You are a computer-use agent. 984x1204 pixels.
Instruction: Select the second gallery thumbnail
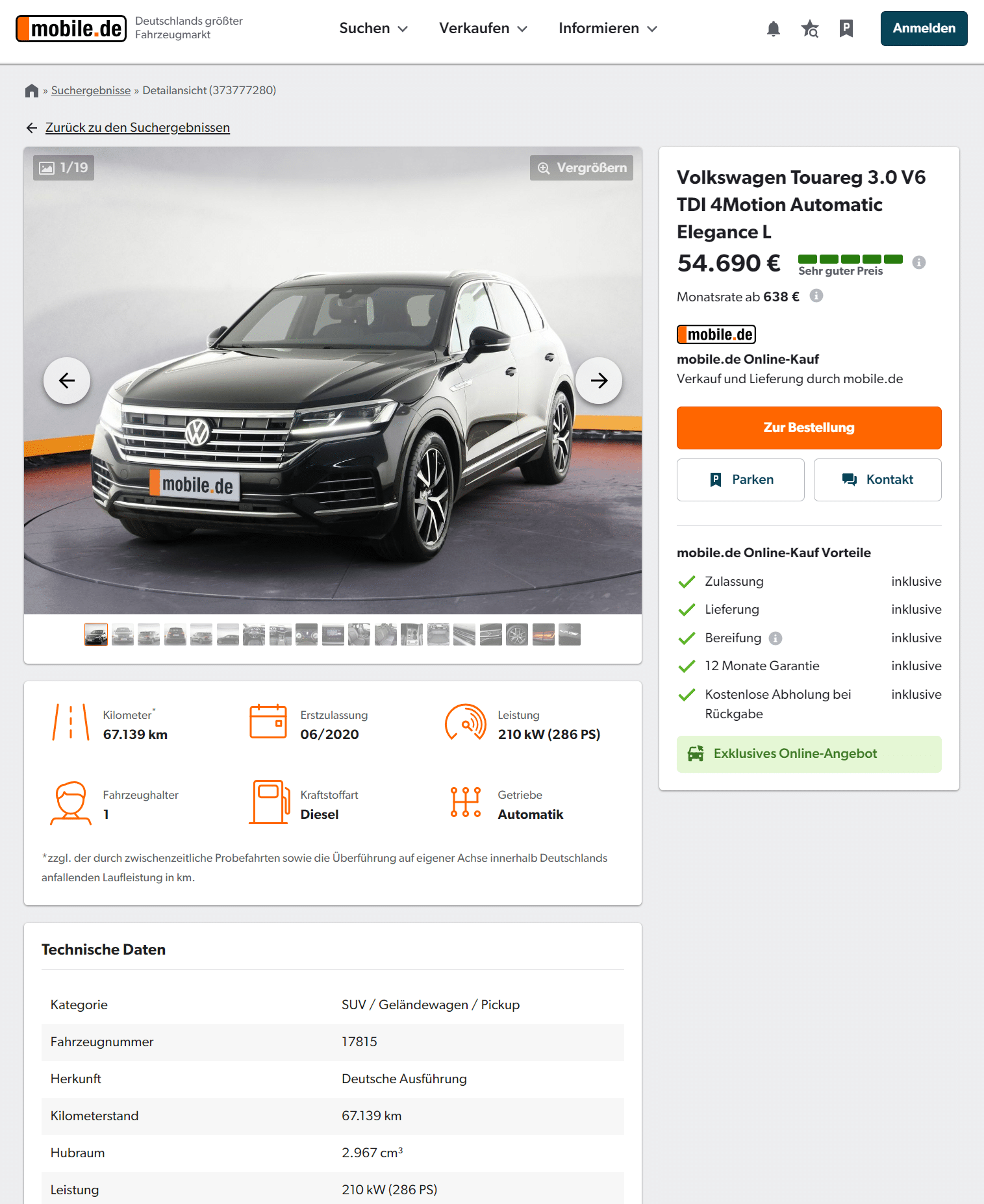click(123, 634)
